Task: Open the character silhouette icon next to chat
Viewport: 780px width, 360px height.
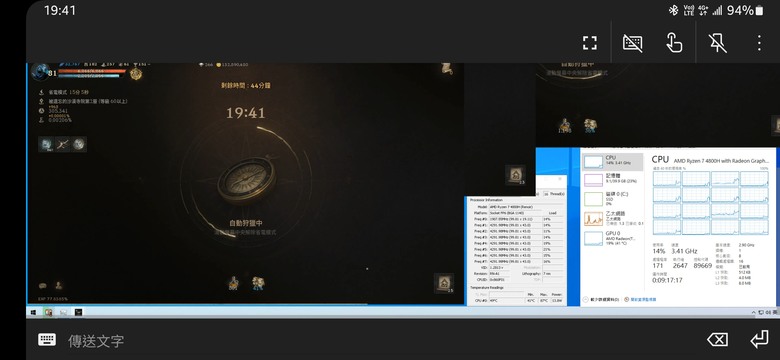Action: pos(59,285)
